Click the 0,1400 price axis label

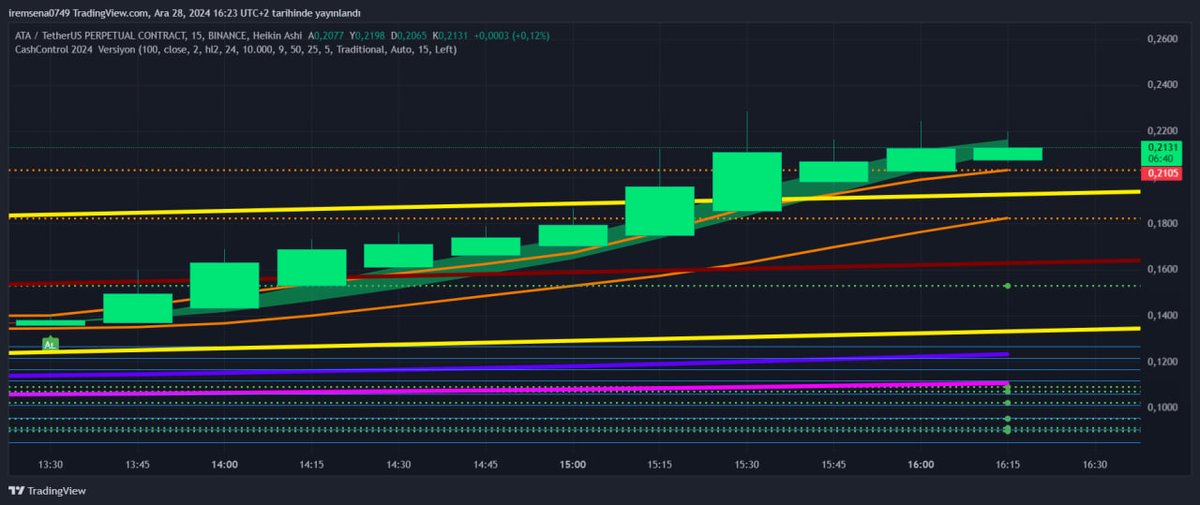pyautogui.click(x=1162, y=315)
